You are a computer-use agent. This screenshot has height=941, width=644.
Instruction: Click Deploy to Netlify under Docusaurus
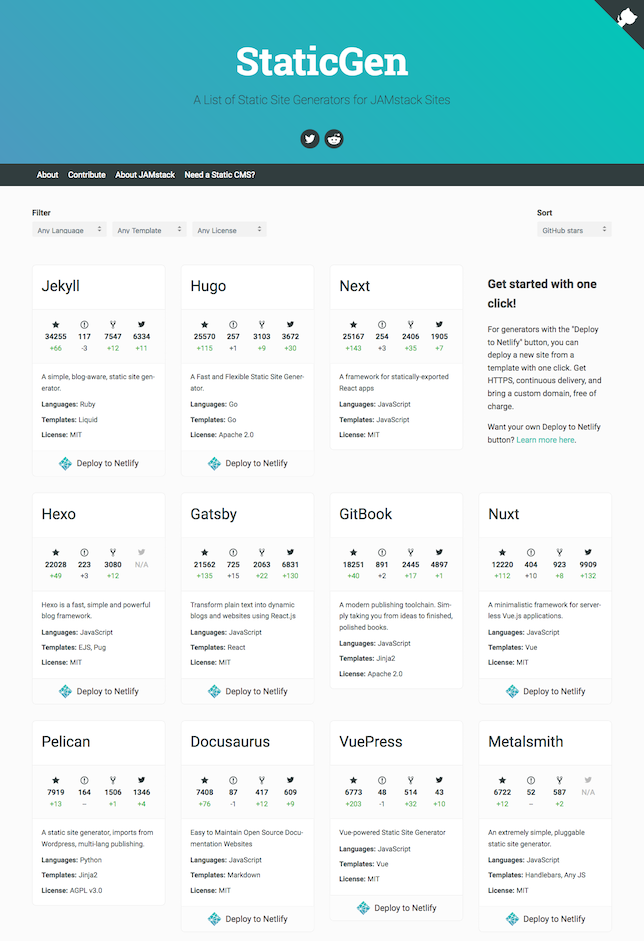(x=247, y=919)
